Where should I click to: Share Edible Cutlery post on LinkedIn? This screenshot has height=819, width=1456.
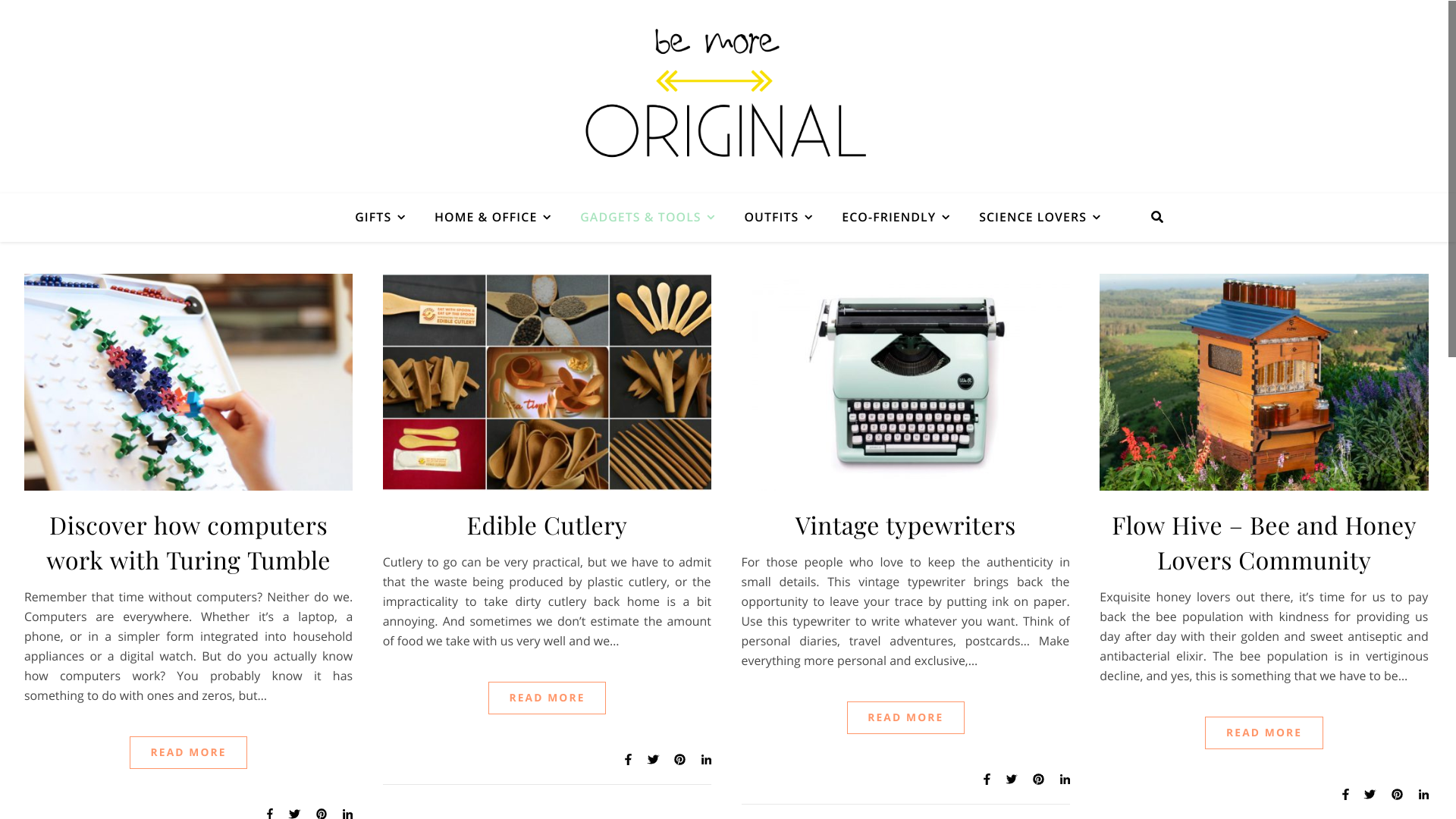(x=706, y=759)
